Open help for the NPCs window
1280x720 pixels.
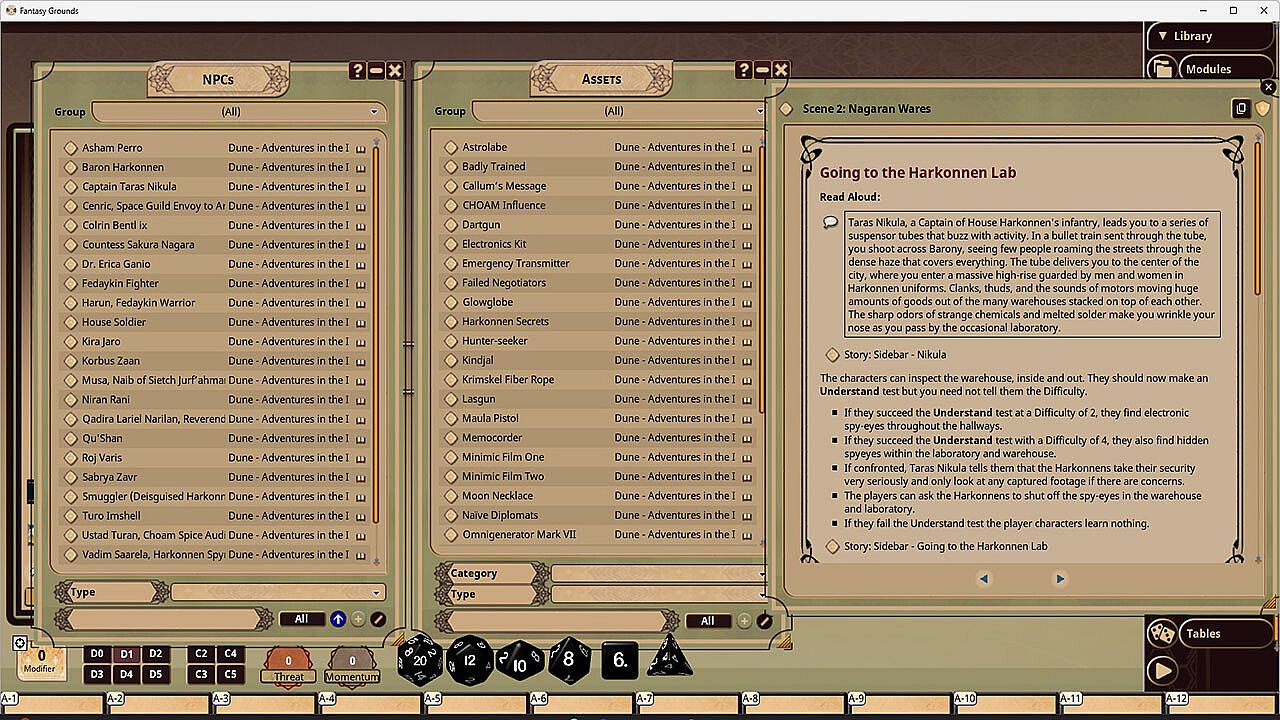coord(358,70)
